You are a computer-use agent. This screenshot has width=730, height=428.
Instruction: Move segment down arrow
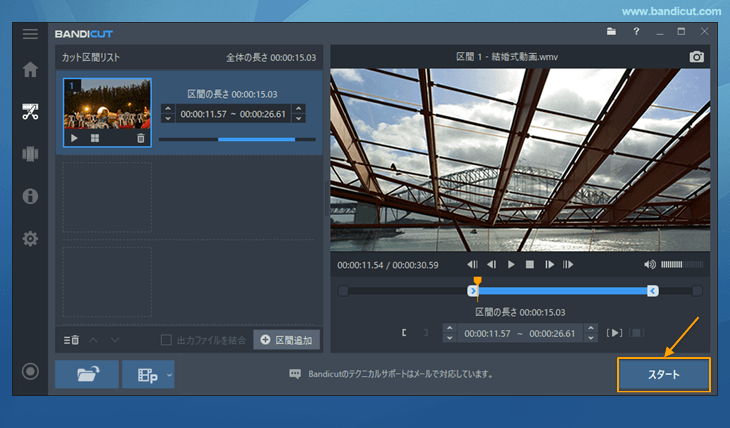115,340
